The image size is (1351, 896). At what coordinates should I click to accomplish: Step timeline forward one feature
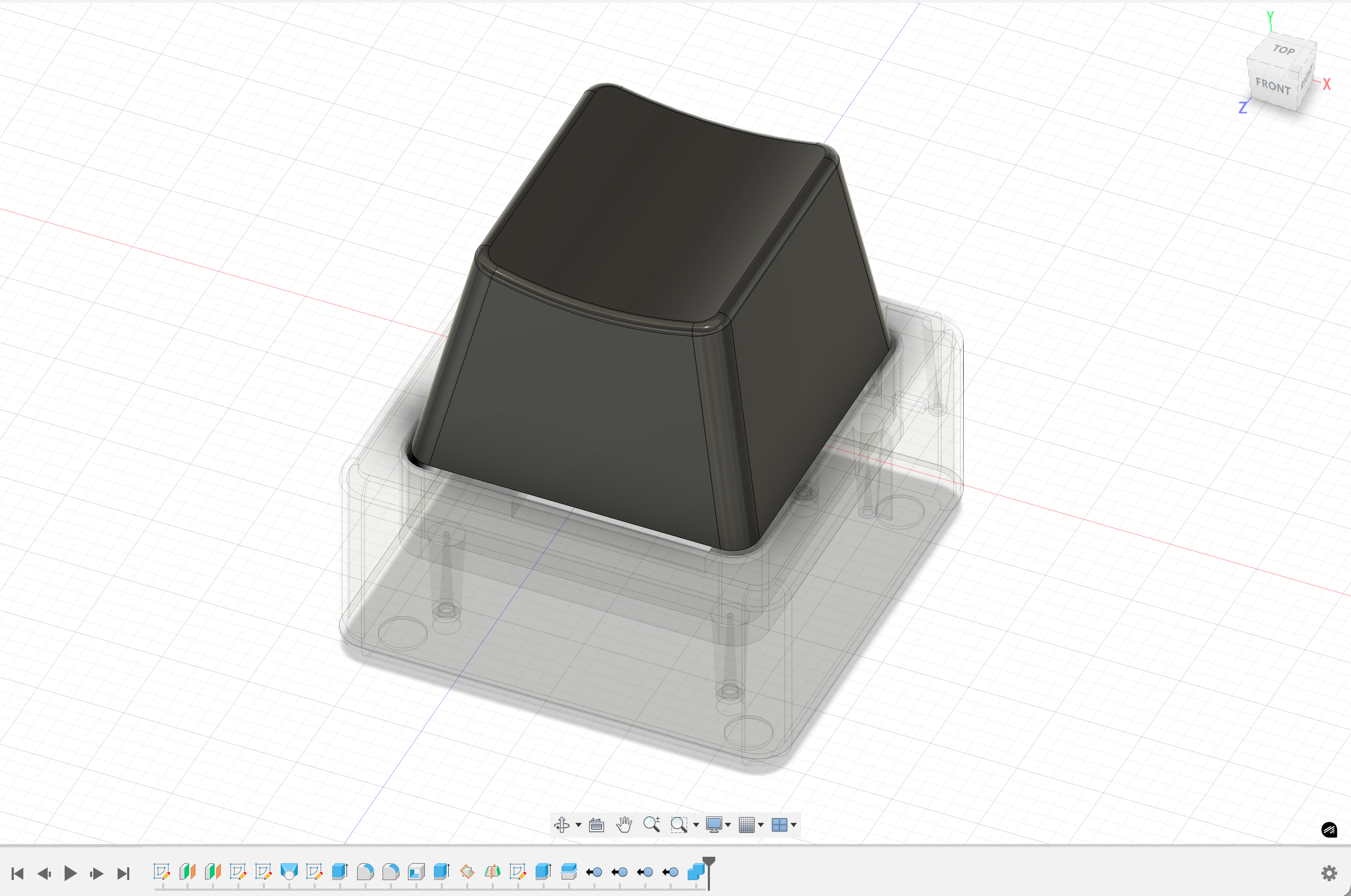click(96, 873)
